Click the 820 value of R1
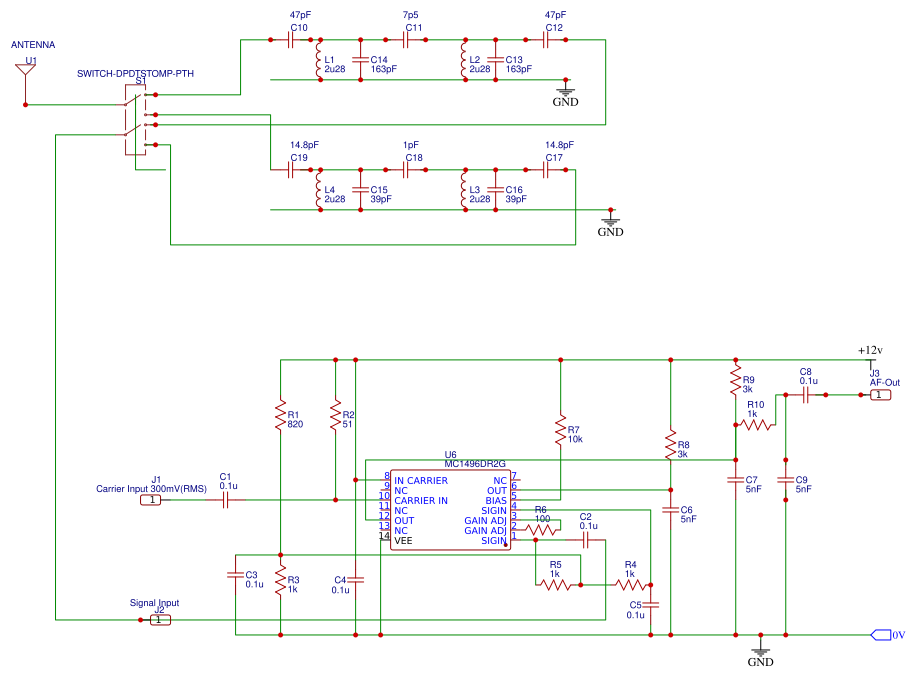This screenshot has height=679, width=917. click(295, 425)
